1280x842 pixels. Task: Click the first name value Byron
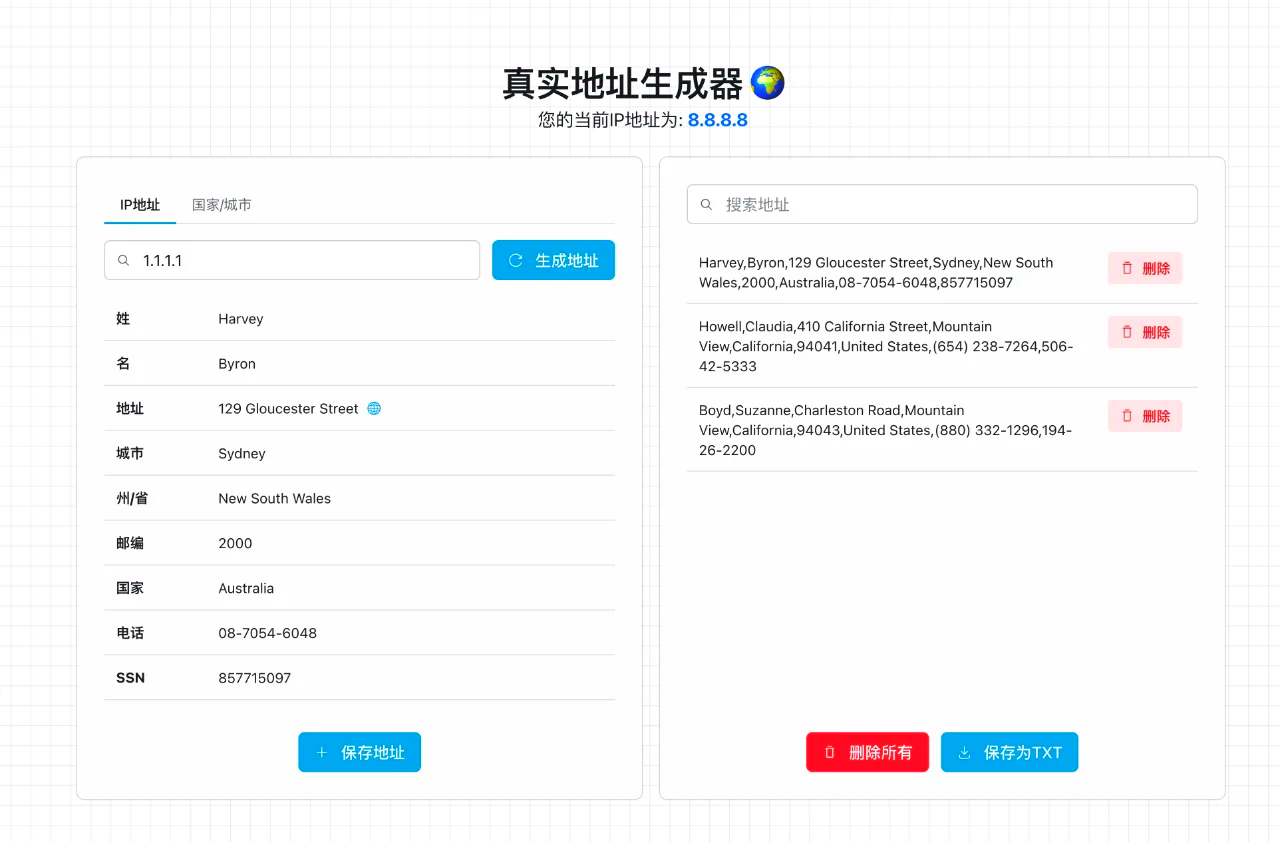(237, 364)
